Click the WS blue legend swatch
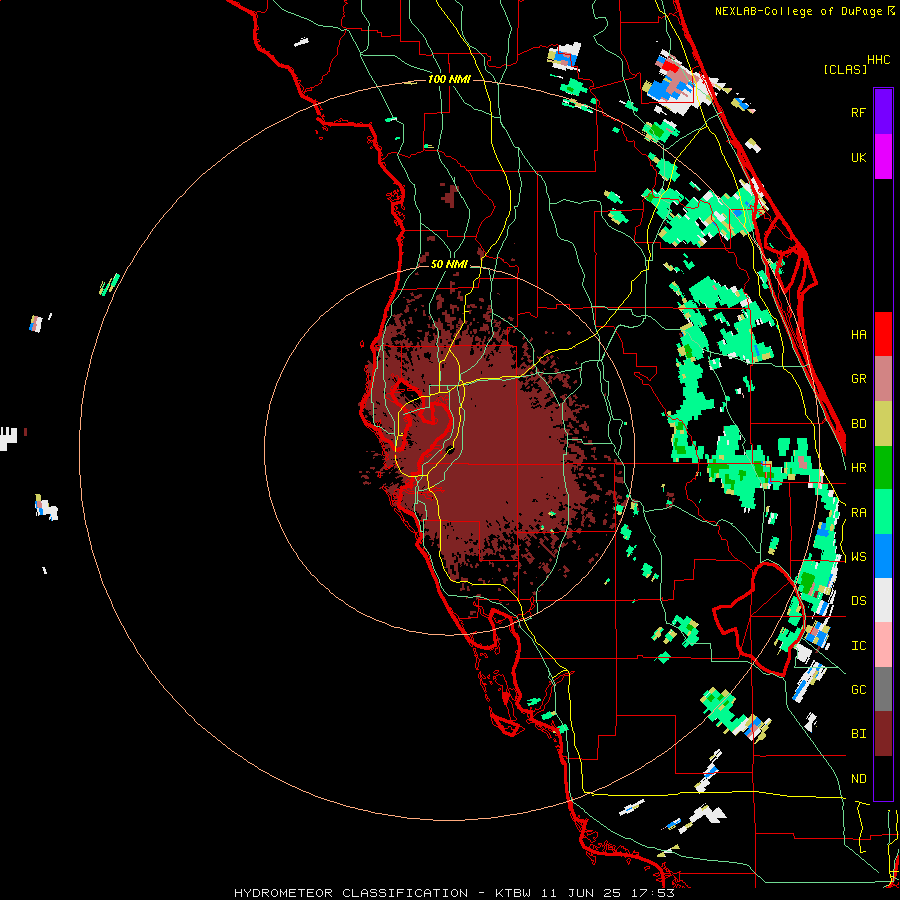Viewport: 900px width, 900px height. point(883,556)
